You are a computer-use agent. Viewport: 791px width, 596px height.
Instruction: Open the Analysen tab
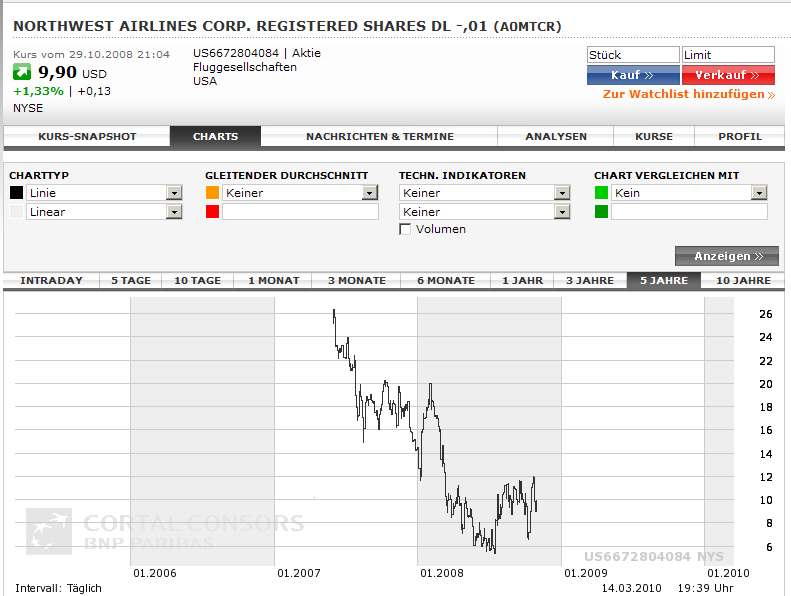pyautogui.click(x=555, y=136)
